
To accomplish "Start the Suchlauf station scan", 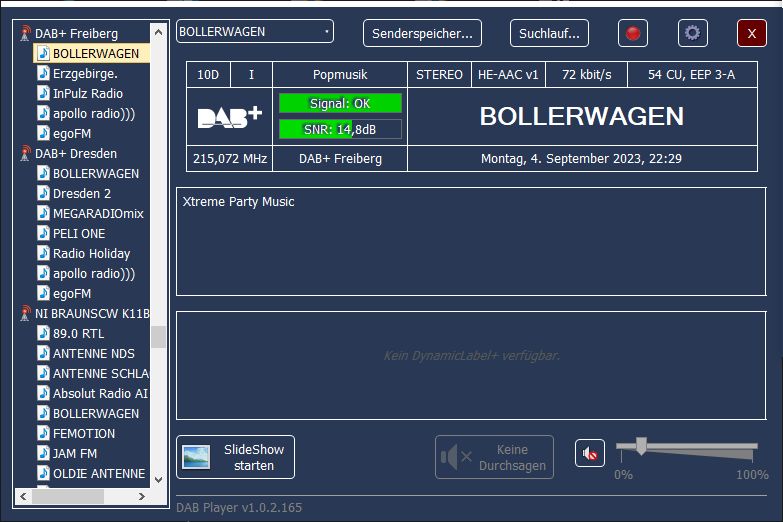I will (549, 33).
